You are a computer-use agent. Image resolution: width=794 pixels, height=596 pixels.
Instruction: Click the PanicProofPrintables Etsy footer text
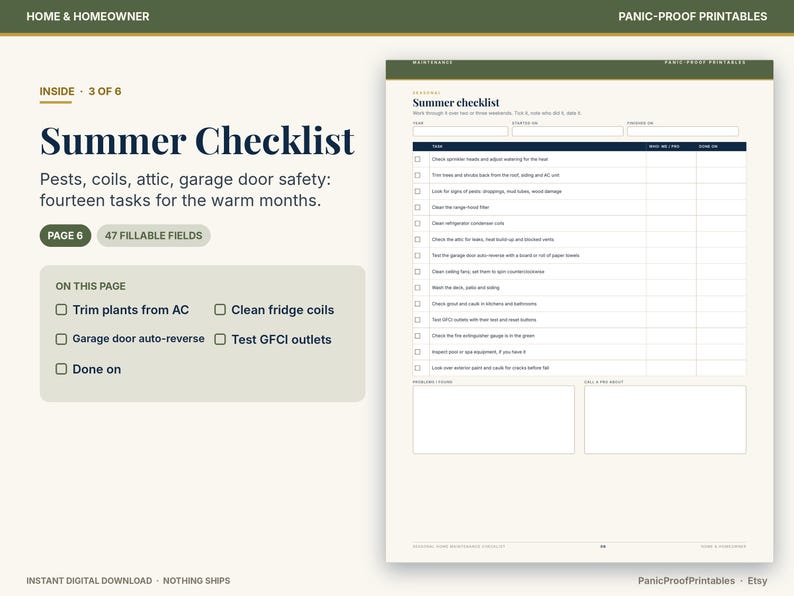click(702, 580)
